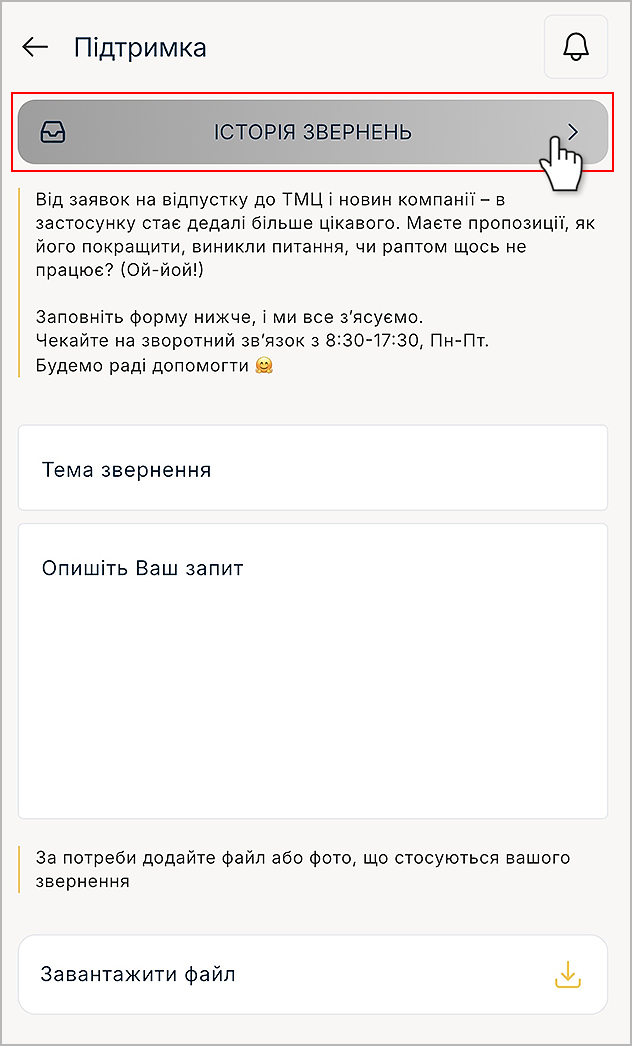Screen dimensions: 632x1046
Task: Click the yellow bar beside file hint
Action: (19, 869)
